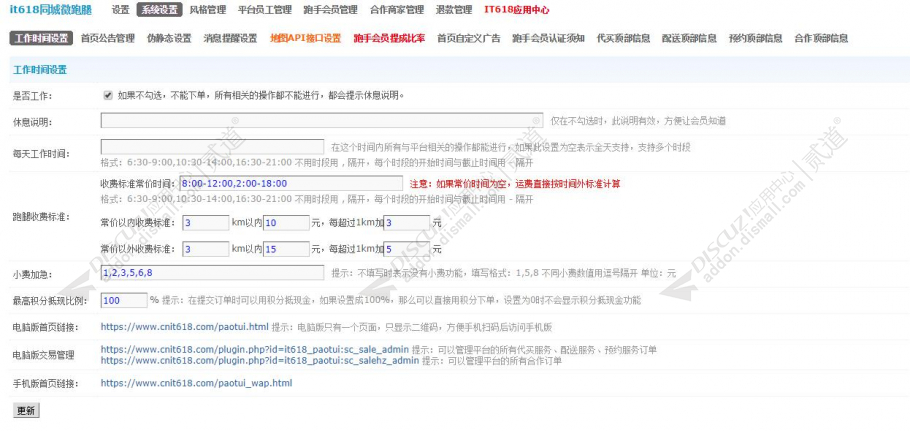Open 地图API接口设置 tab

click(305, 38)
